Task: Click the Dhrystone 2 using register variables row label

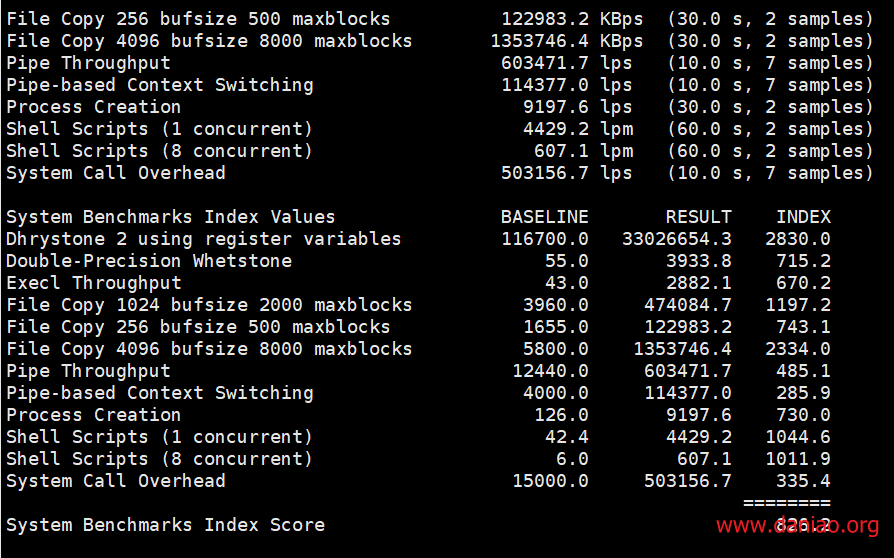Action: [x=203, y=239]
